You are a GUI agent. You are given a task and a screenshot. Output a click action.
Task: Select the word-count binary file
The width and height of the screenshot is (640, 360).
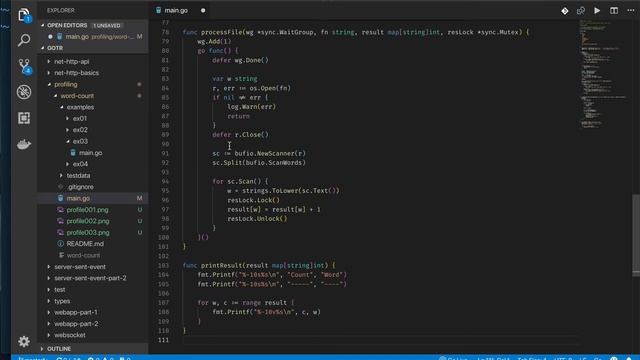point(83,255)
